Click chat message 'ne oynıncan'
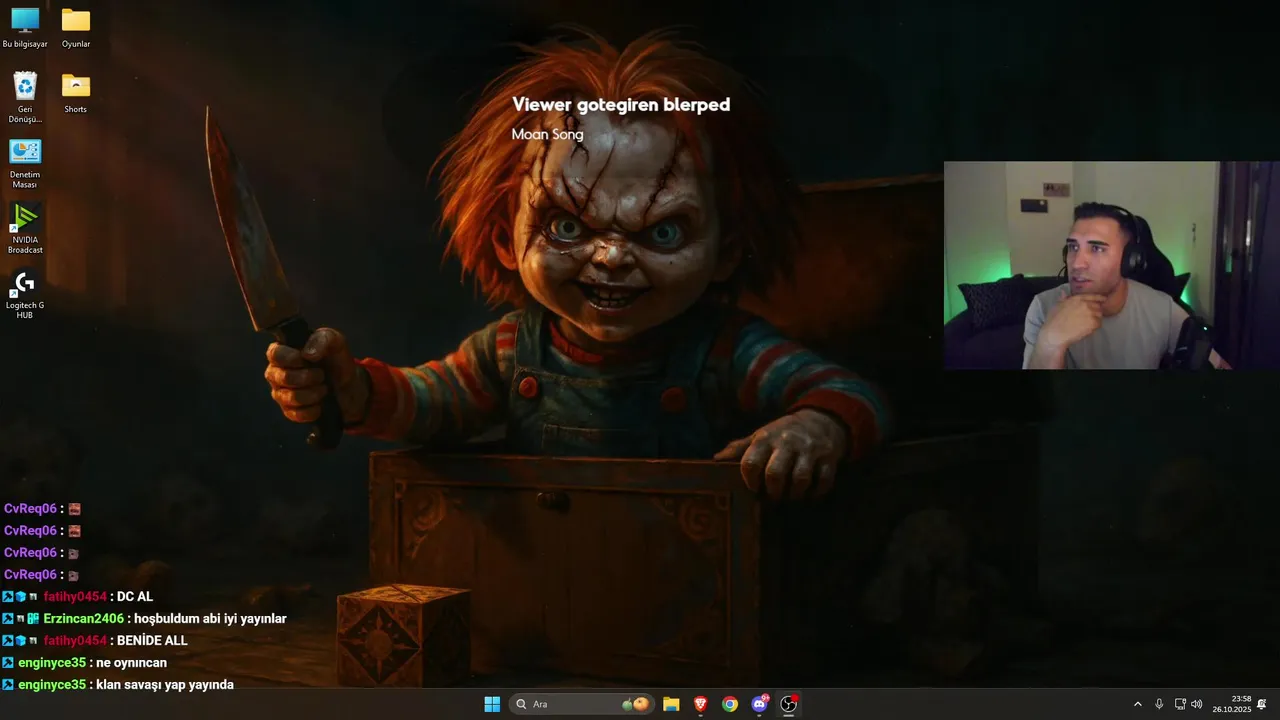This screenshot has width=1280, height=720. tap(131, 663)
